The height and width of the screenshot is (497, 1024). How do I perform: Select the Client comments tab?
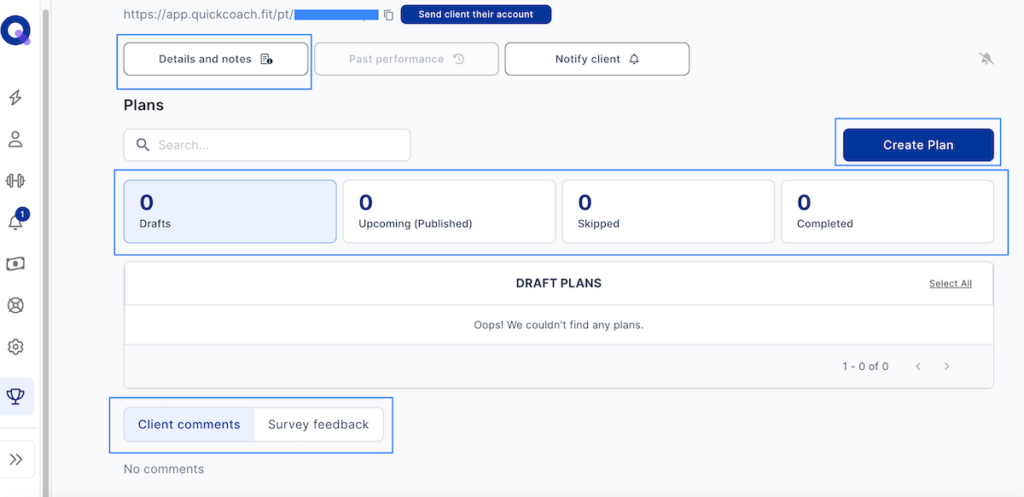(189, 424)
